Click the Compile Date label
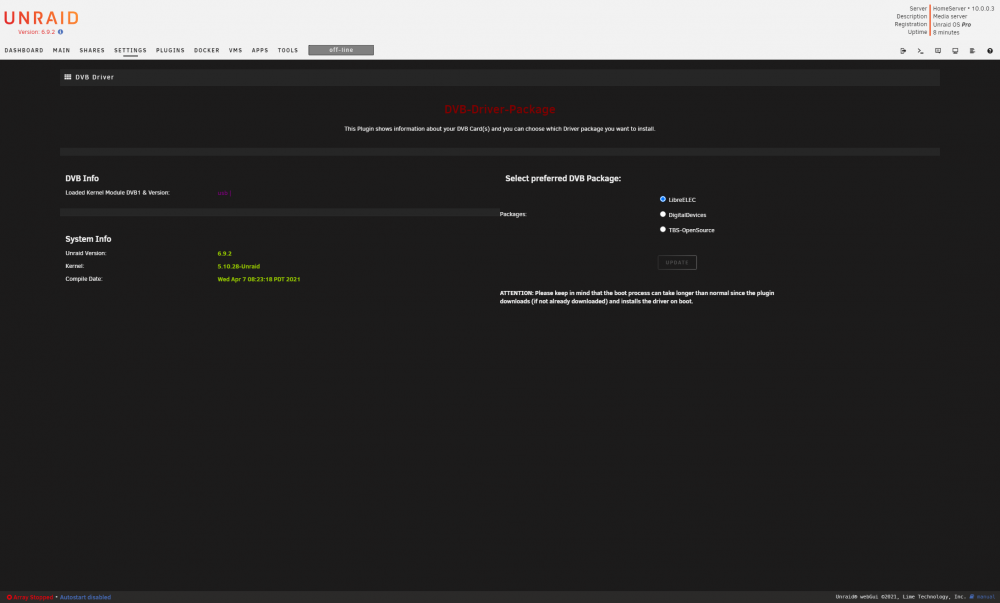 [84, 279]
